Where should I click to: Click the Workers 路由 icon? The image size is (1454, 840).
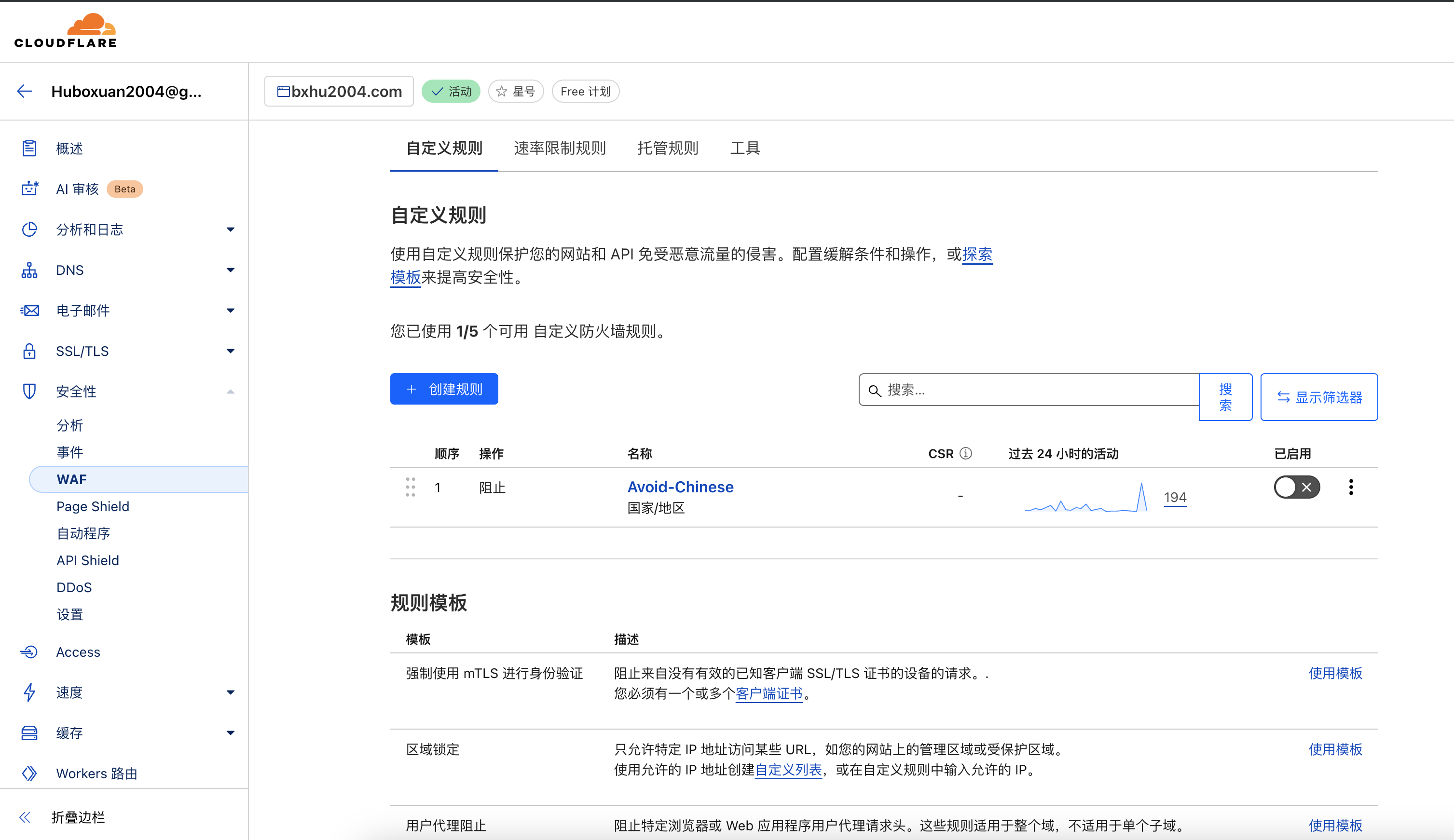tap(29, 773)
